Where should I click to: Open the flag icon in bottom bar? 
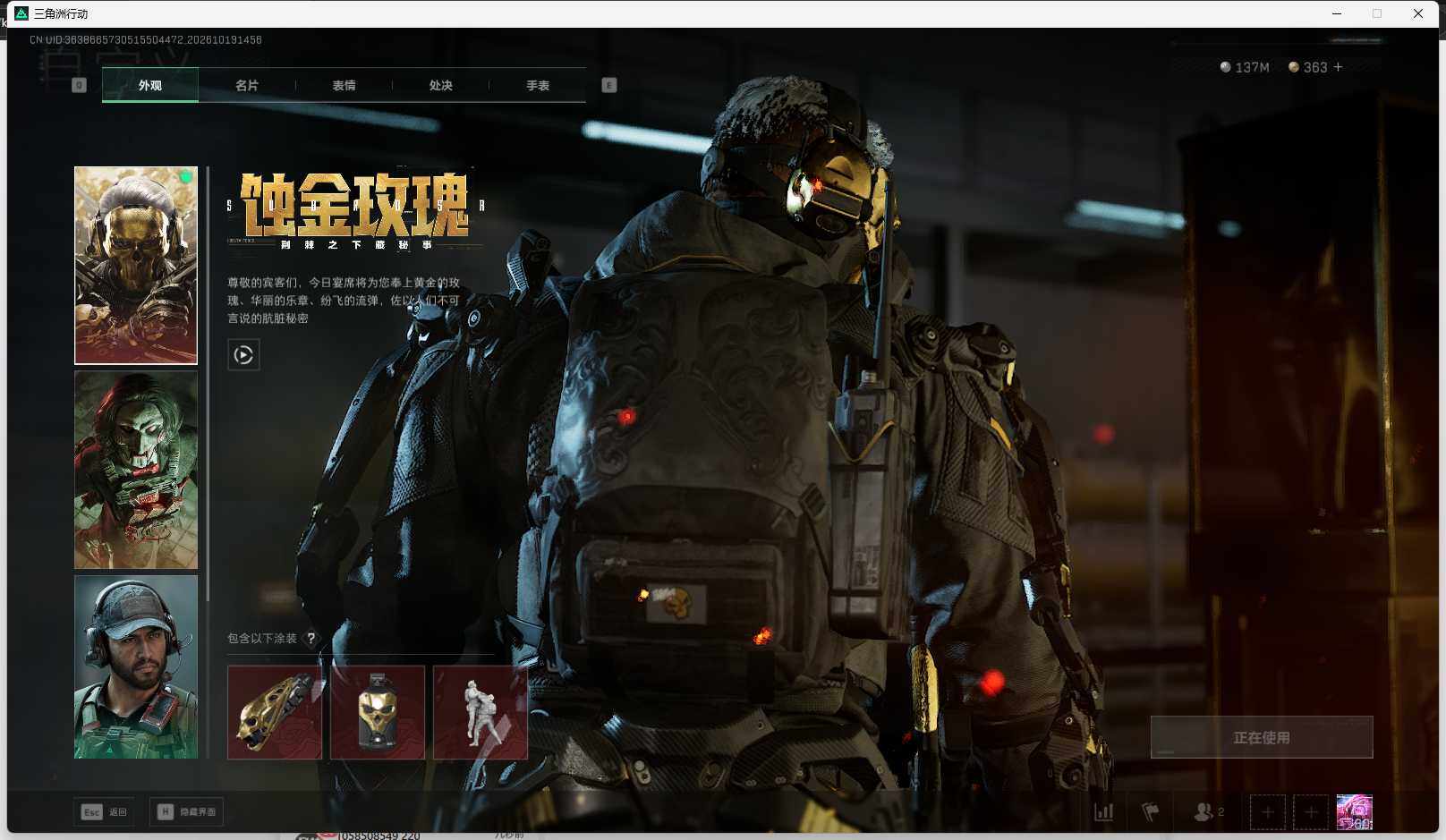(x=1151, y=812)
